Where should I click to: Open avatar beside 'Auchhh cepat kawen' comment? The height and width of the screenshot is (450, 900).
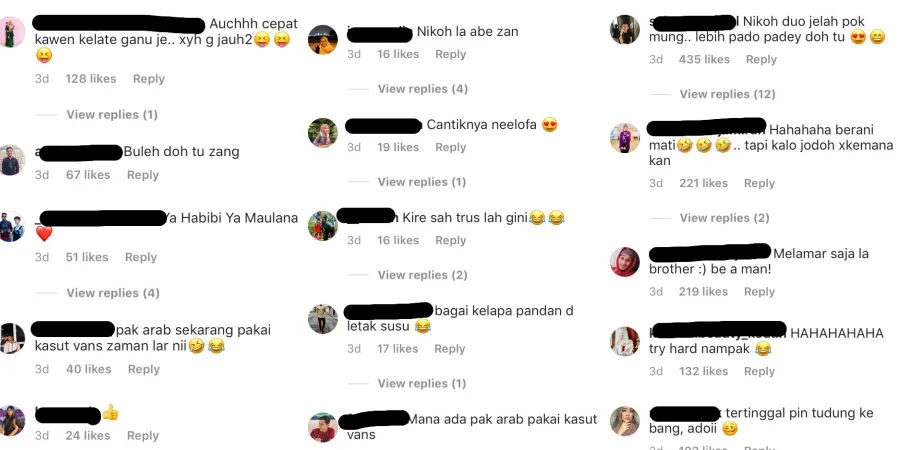pyautogui.click(x=11, y=32)
